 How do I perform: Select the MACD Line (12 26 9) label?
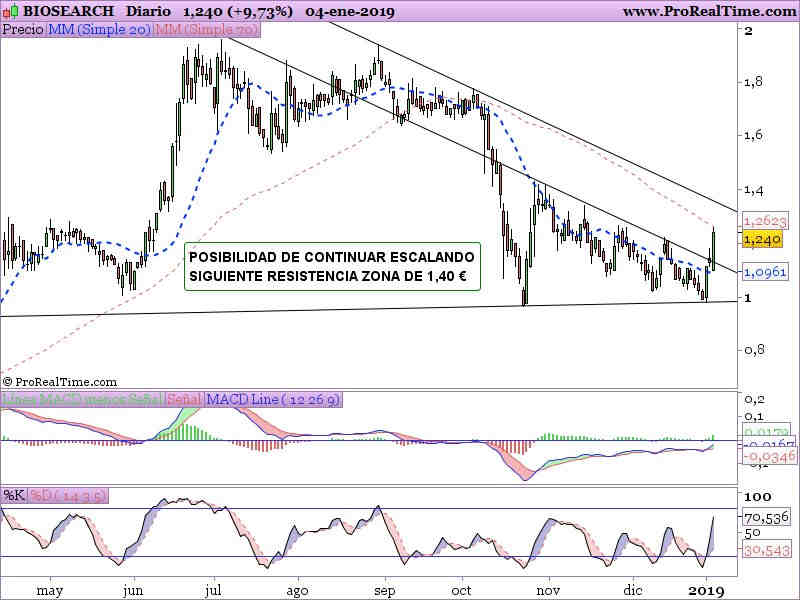point(273,399)
